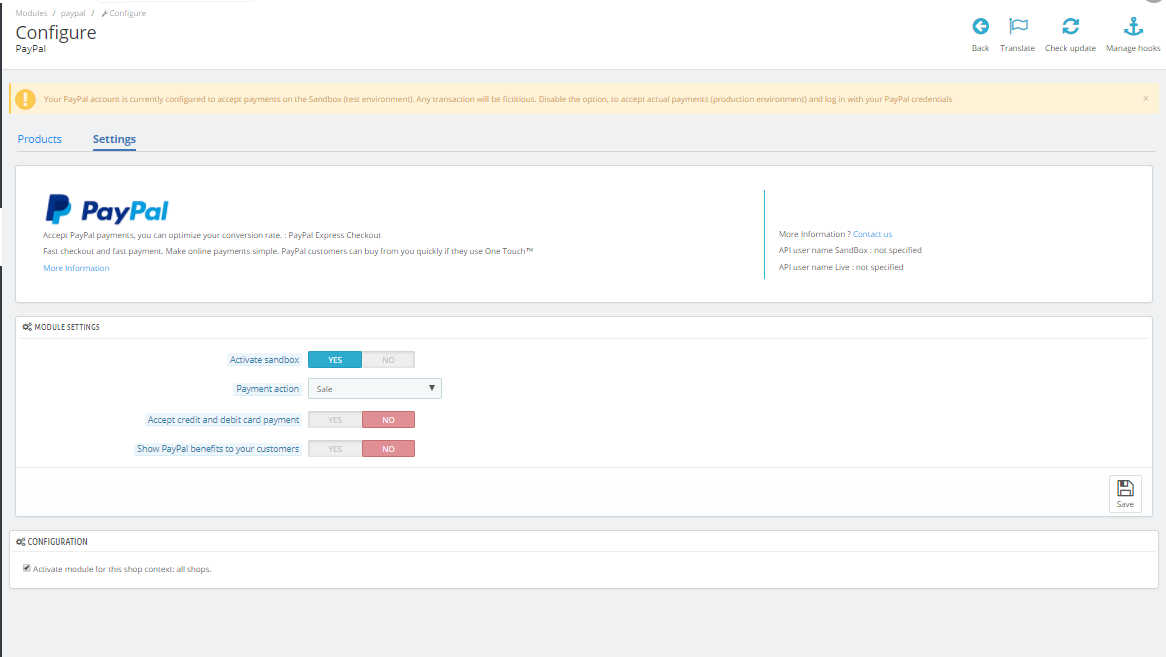The height and width of the screenshot is (657, 1166).
Task: Click the Check update refresh icon
Action: pos(1070,27)
